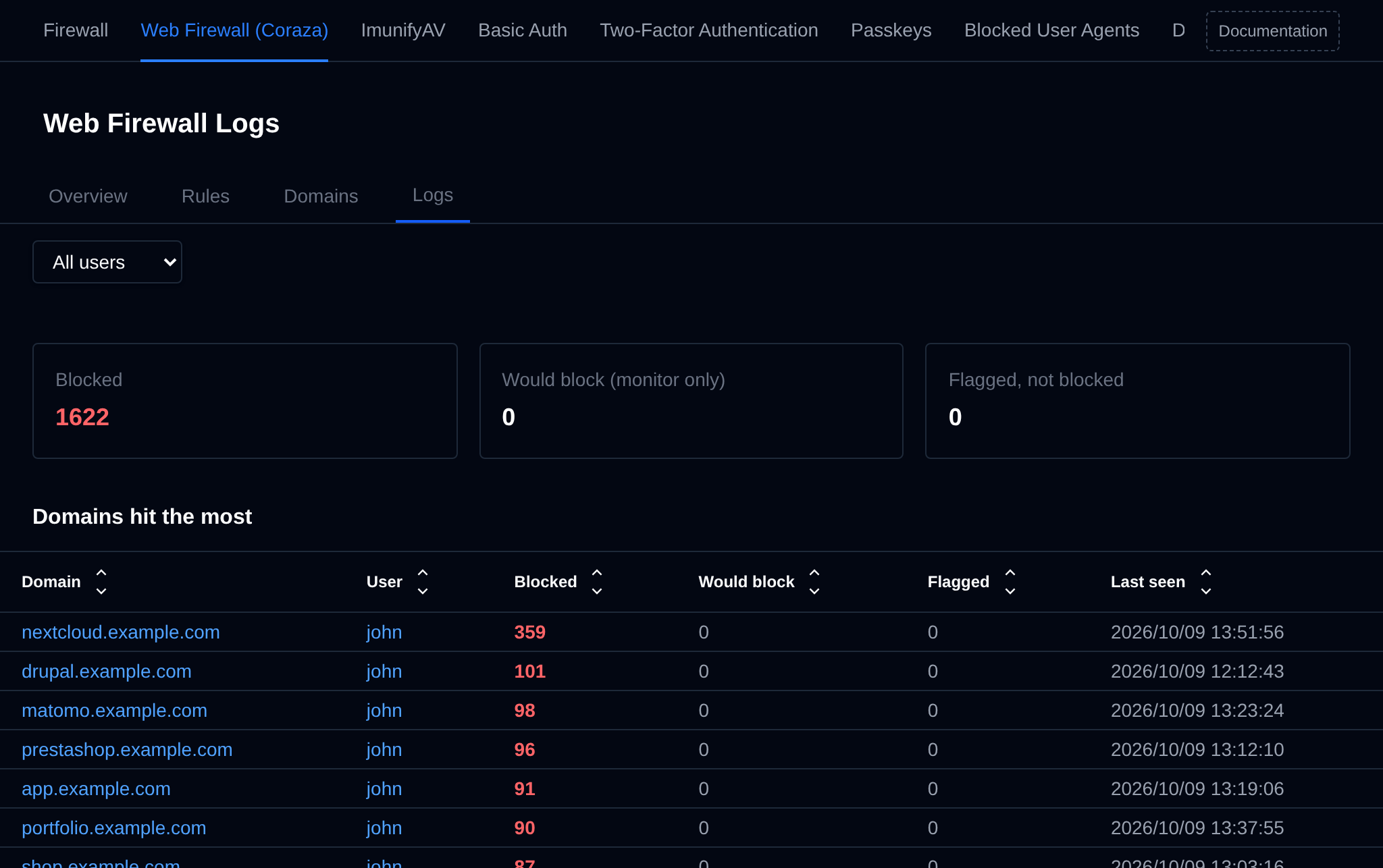Click user john in matomo row

click(x=384, y=711)
